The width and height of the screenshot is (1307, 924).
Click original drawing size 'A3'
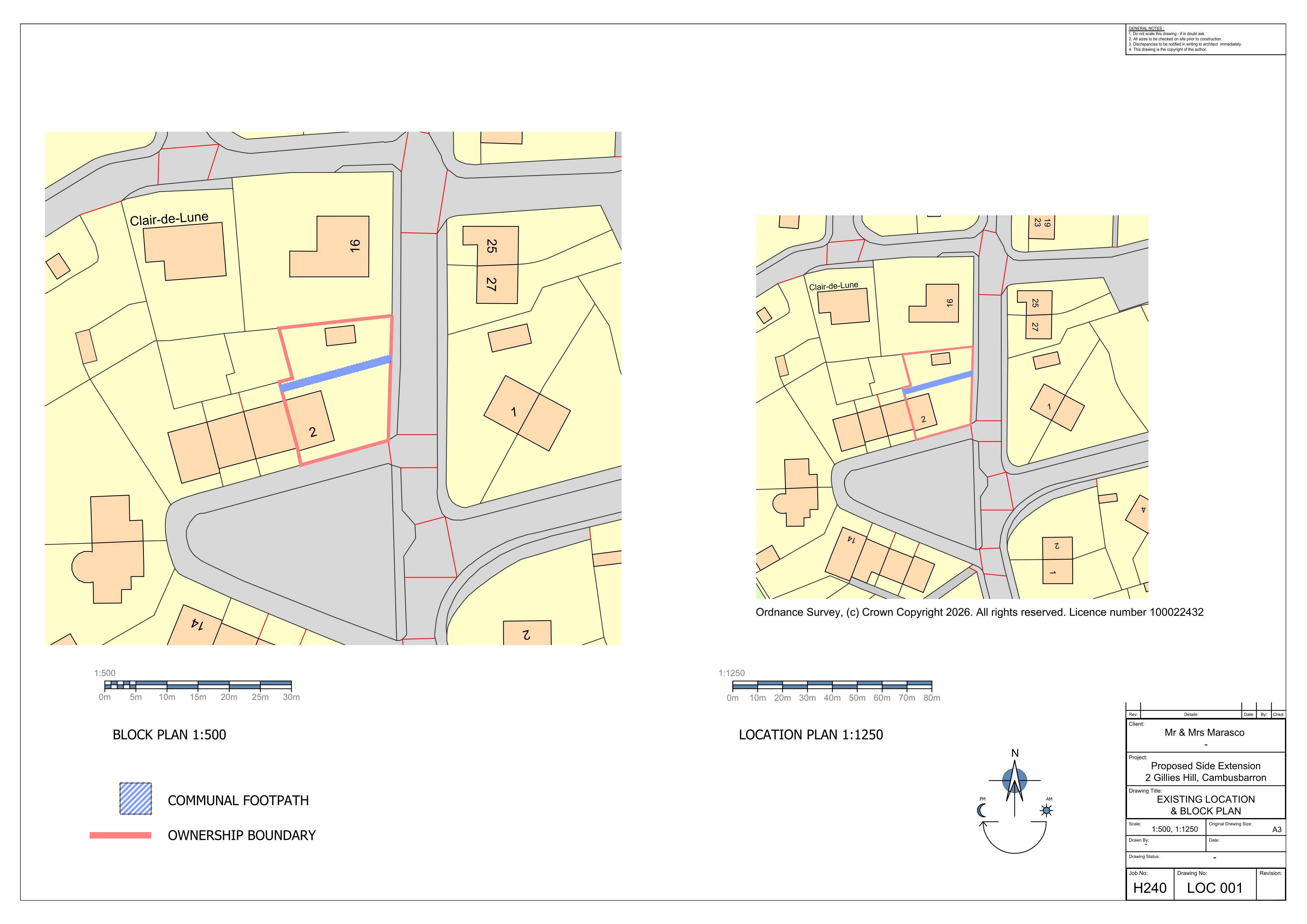pyautogui.click(x=1277, y=830)
